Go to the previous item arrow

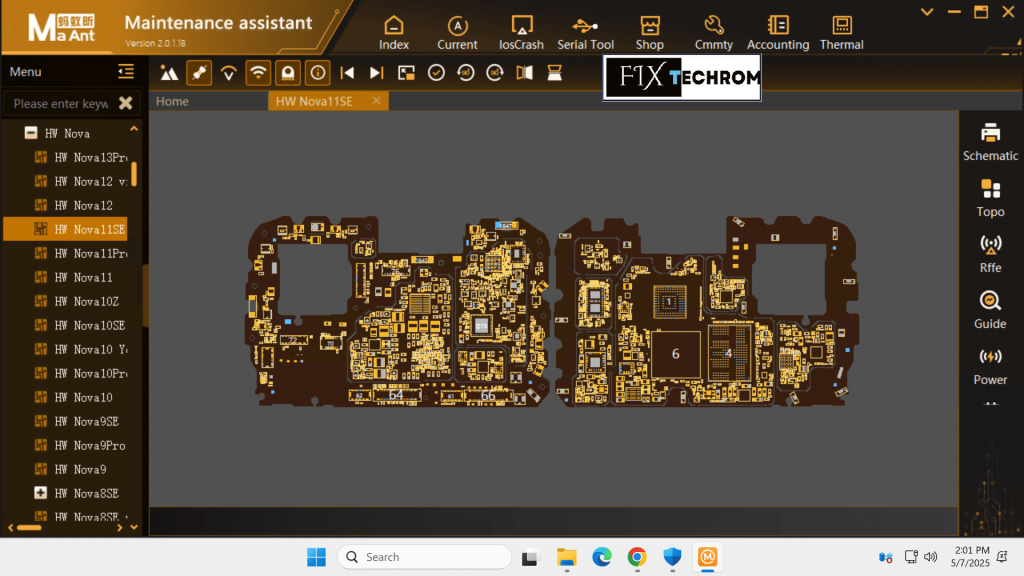pyautogui.click(x=347, y=73)
